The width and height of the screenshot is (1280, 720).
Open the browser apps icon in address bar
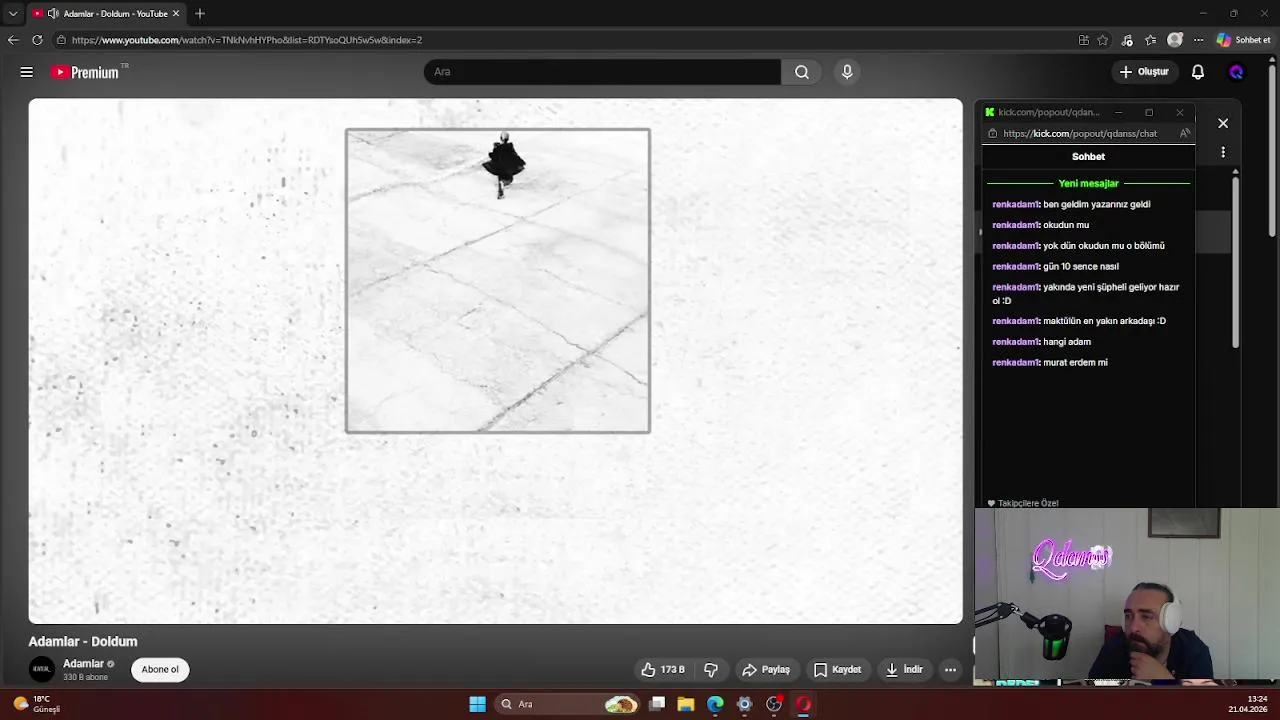[1083, 40]
